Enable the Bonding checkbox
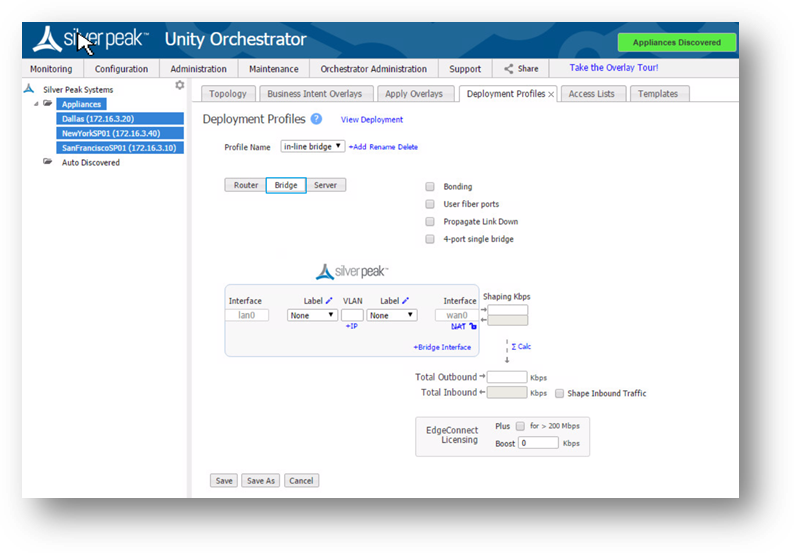794x553 pixels. 430,187
